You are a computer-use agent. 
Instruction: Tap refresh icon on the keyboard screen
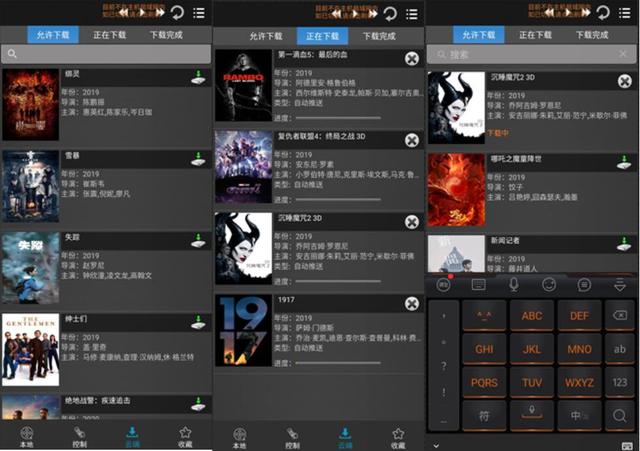603,13
